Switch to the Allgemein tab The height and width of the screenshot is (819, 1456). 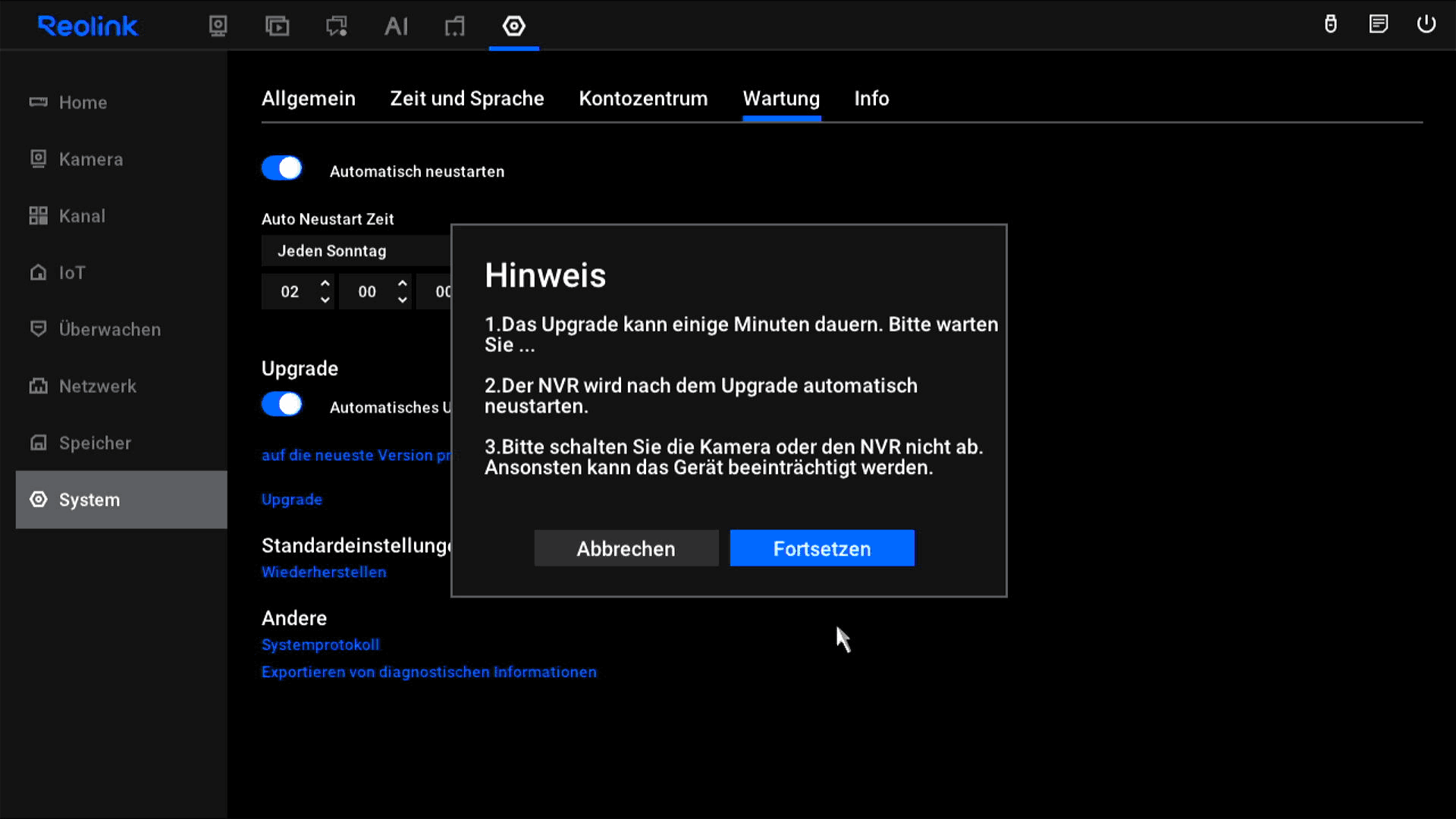pos(309,99)
